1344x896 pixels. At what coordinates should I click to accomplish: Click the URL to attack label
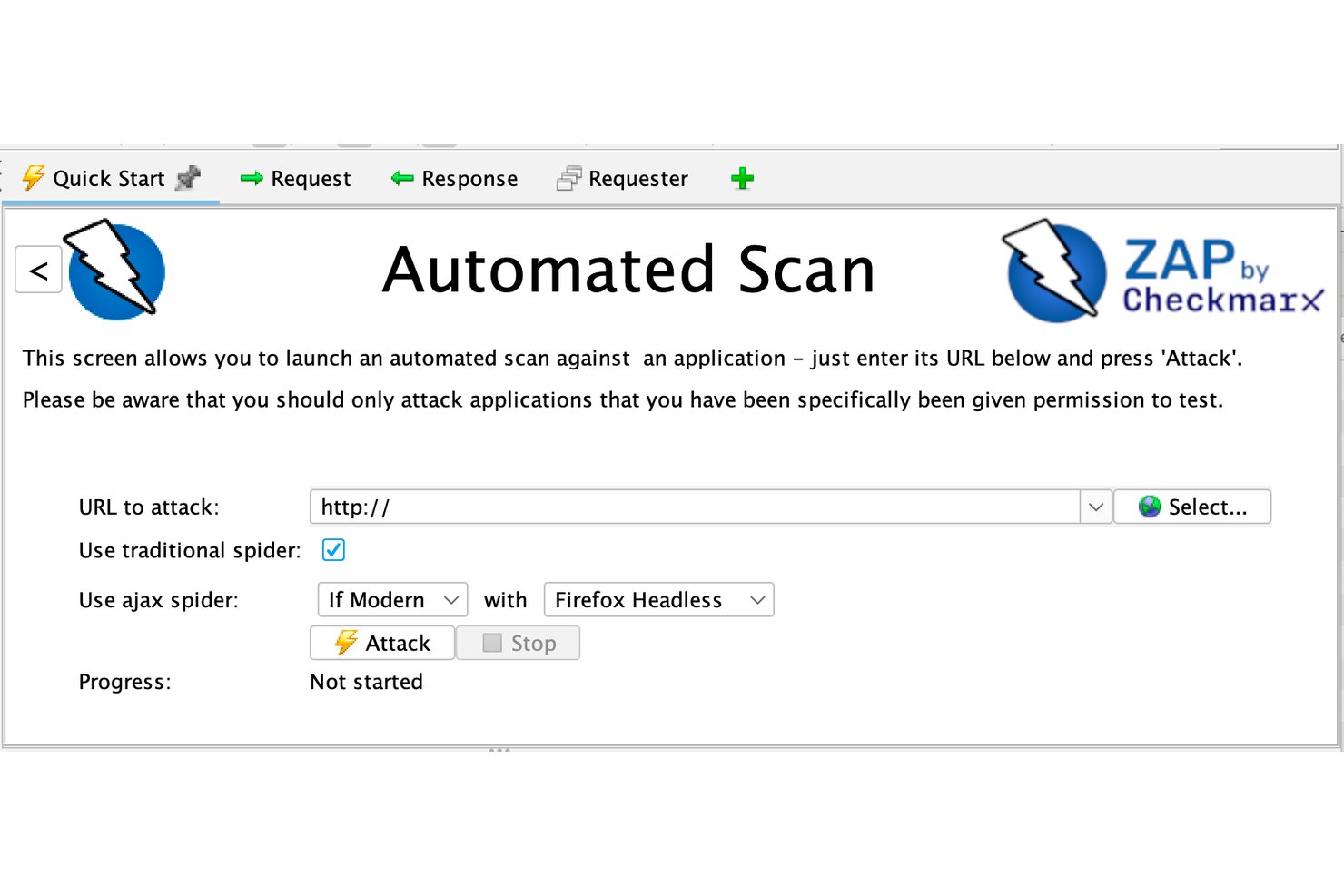point(149,507)
